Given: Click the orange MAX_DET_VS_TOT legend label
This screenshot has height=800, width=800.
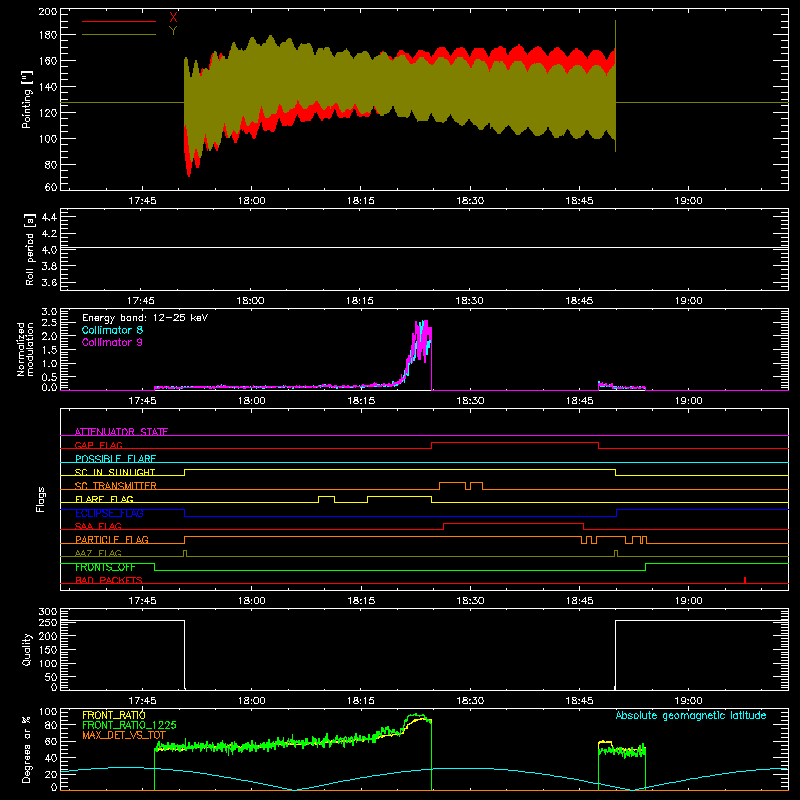Looking at the screenshot, I should pyautogui.click(x=124, y=735).
